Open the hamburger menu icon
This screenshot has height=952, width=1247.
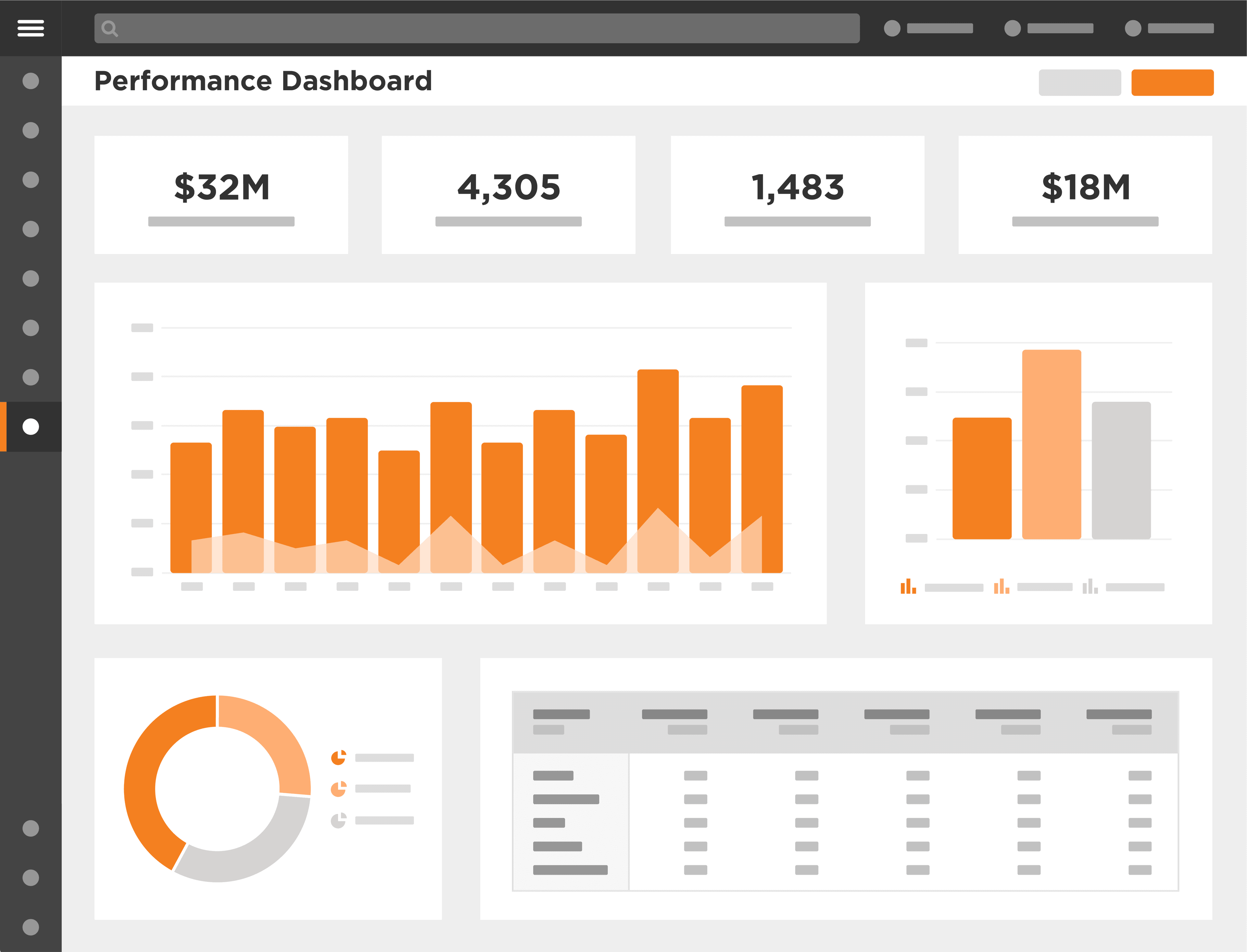(x=31, y=28)
